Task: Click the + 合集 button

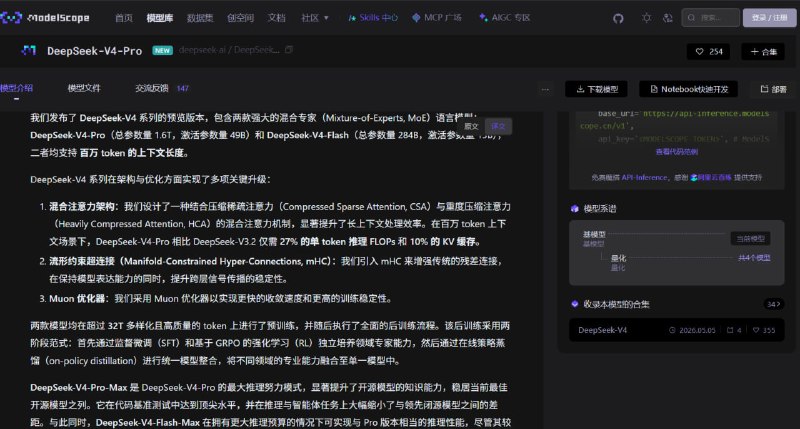Action: point(763,52)
